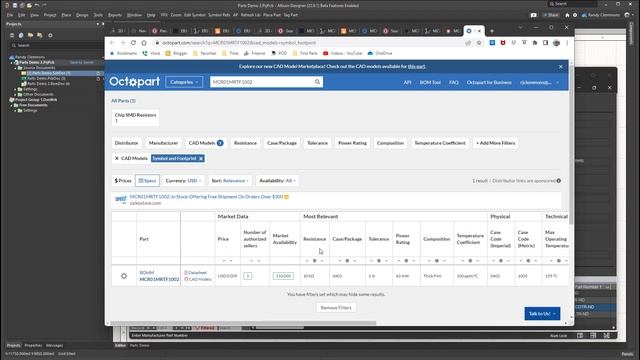Open the Place menu in Altium

[66, 15]
